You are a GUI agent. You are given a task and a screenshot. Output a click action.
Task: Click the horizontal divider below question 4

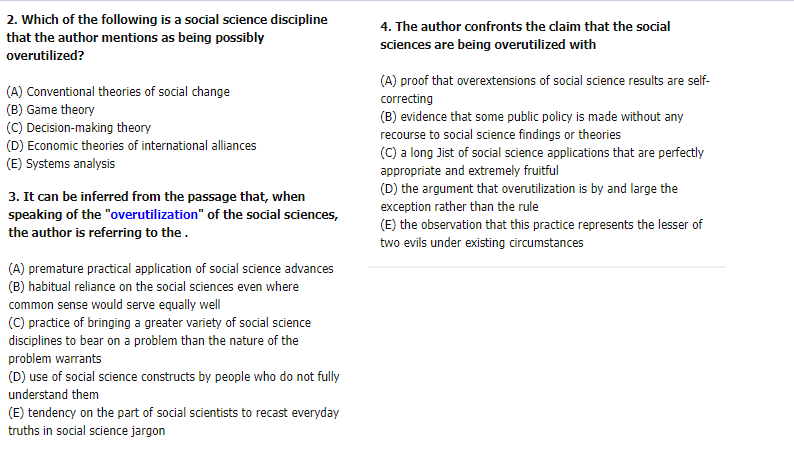(547, 267)
